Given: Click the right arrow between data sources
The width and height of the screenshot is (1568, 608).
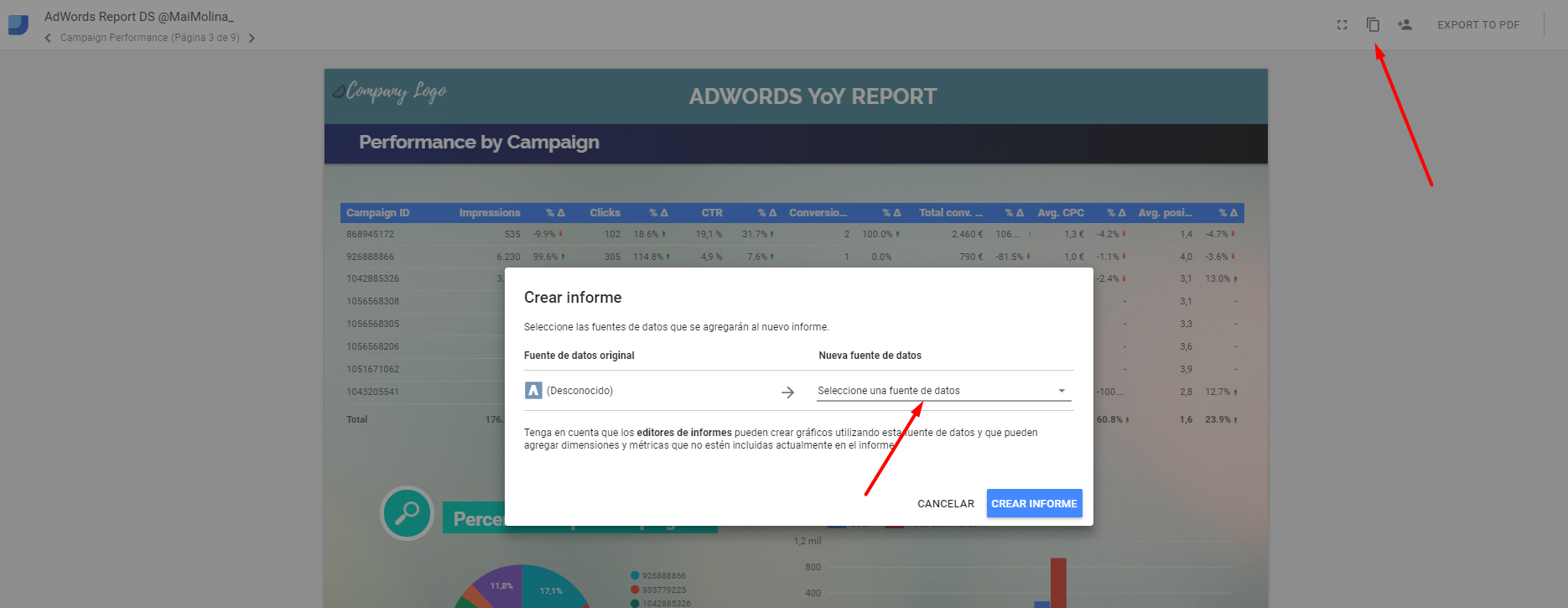Looking at the screenshot, I should [787, 392].
